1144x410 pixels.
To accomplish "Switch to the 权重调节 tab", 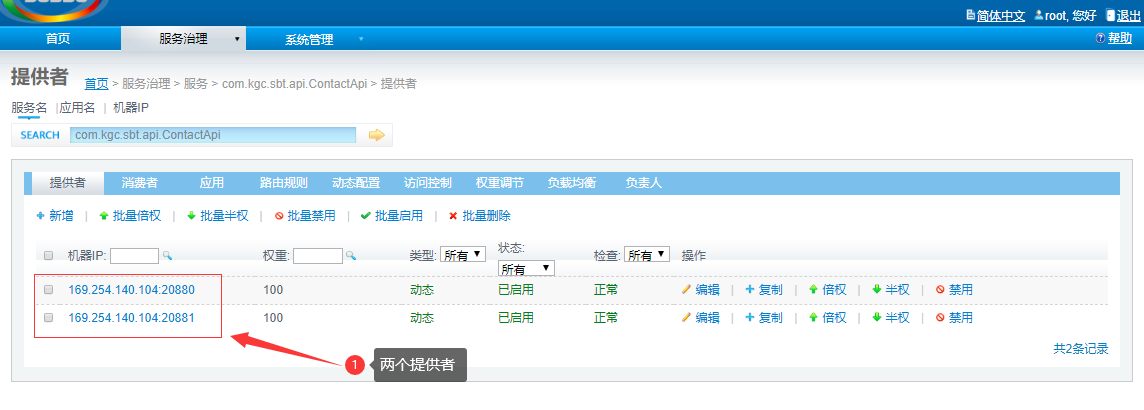I will click(x=500, y=182).
